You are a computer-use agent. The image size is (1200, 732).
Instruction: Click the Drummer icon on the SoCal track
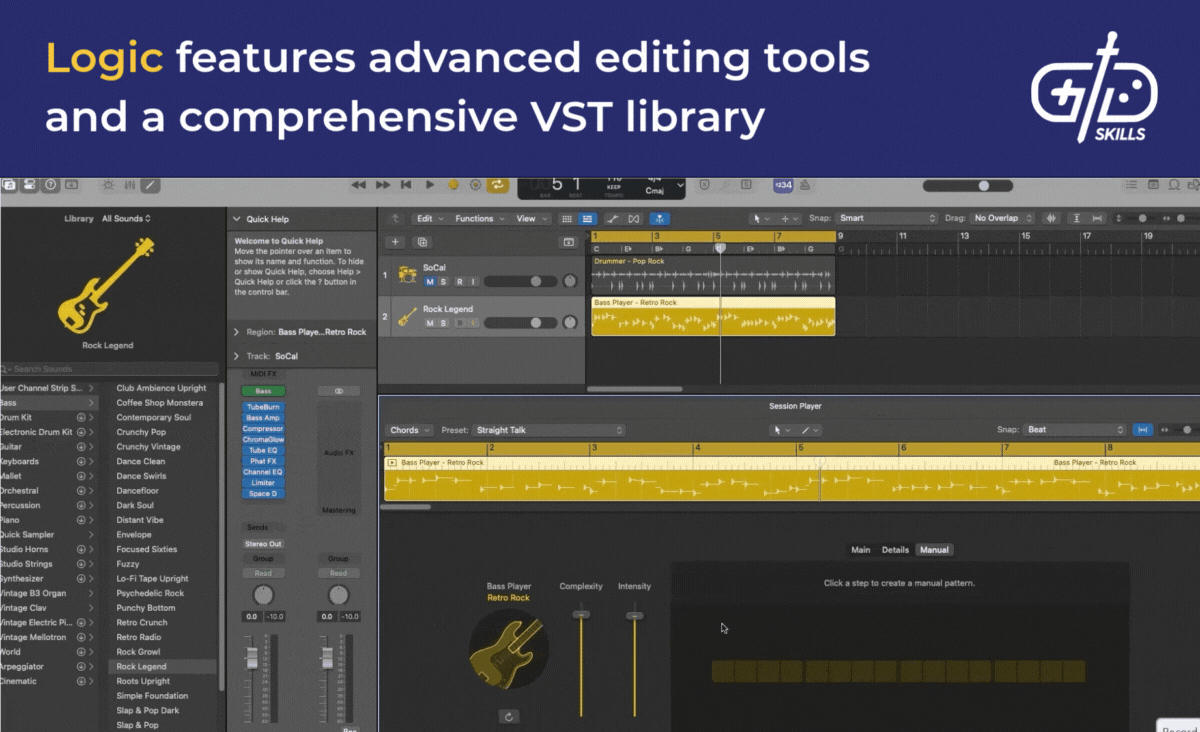coord(407,274)
